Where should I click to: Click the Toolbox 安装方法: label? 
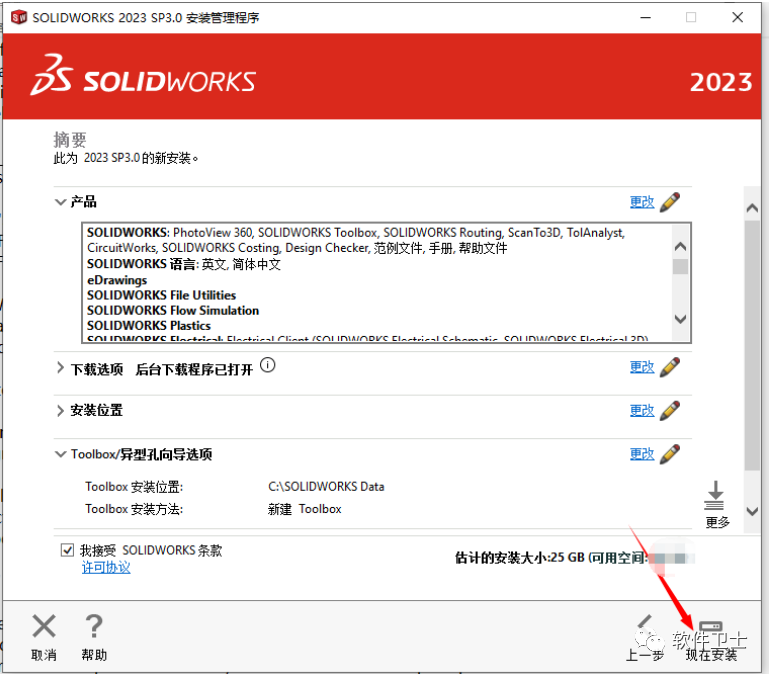point(134,509)
